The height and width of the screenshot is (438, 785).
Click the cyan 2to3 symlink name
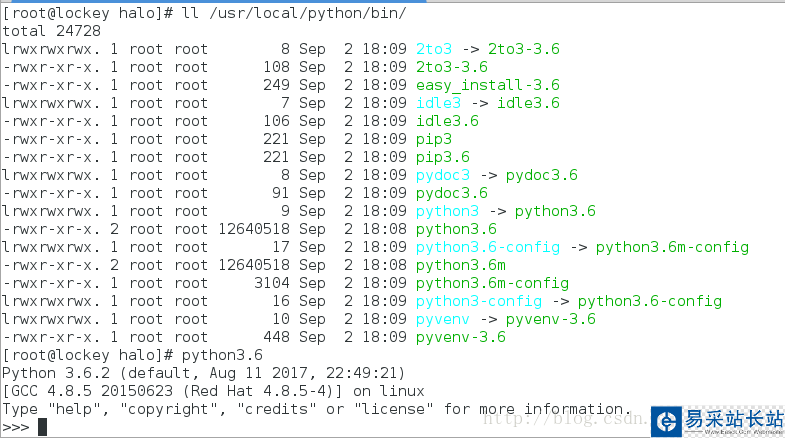point(434,49)
